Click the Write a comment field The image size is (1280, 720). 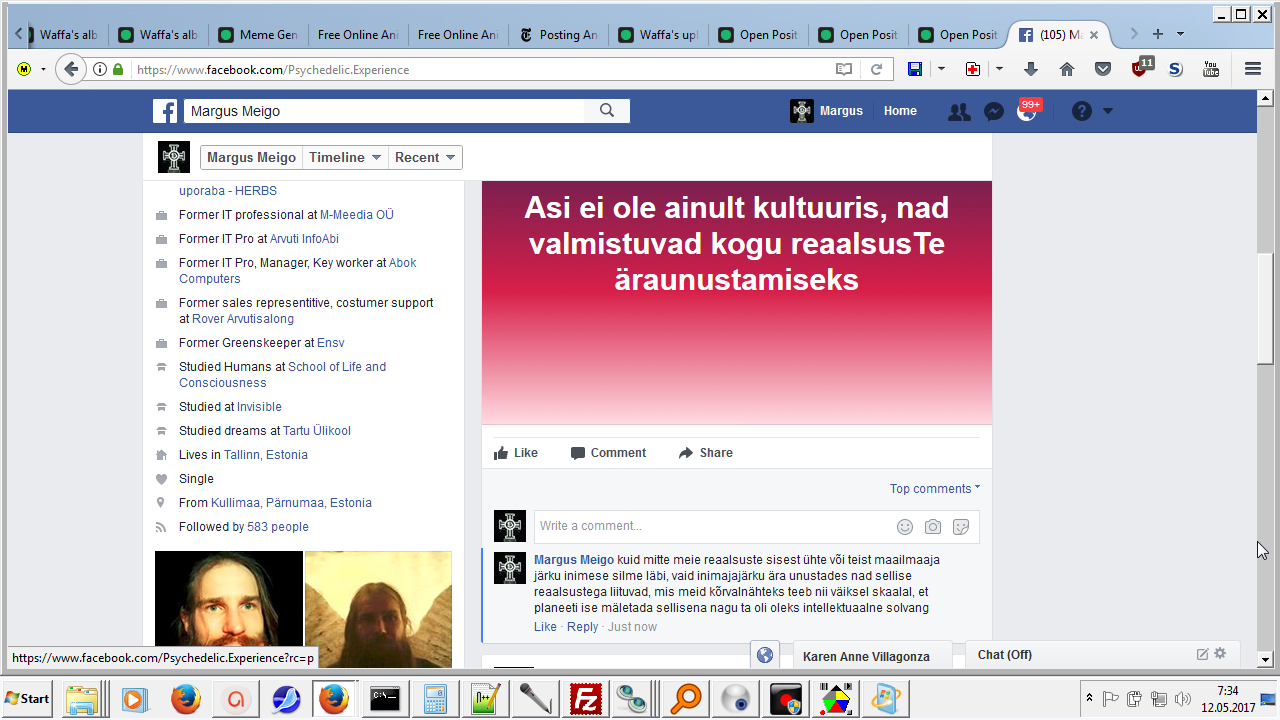710,527
